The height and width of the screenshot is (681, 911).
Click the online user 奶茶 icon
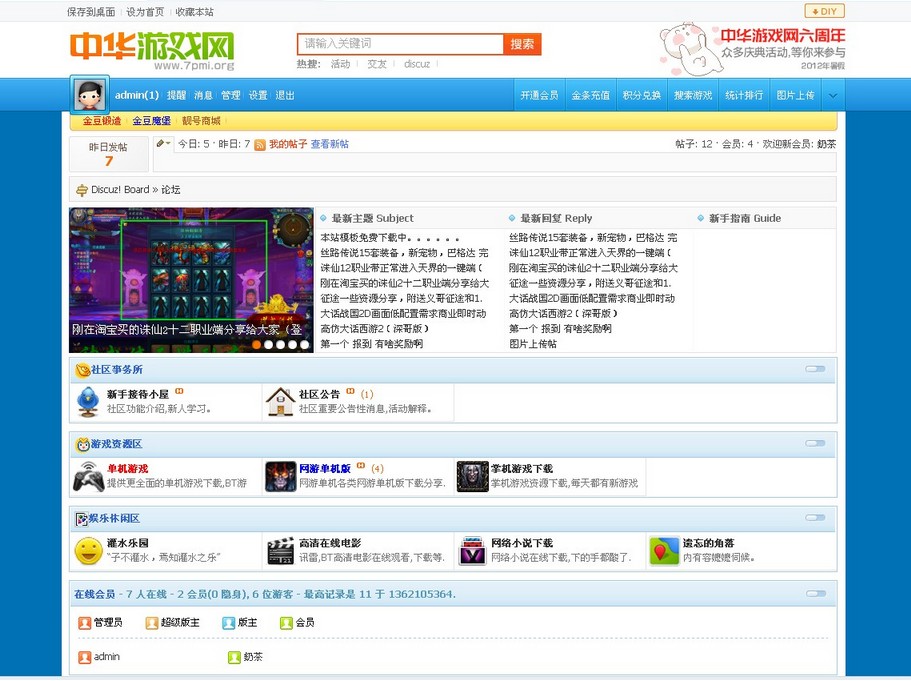coord(234,657)
